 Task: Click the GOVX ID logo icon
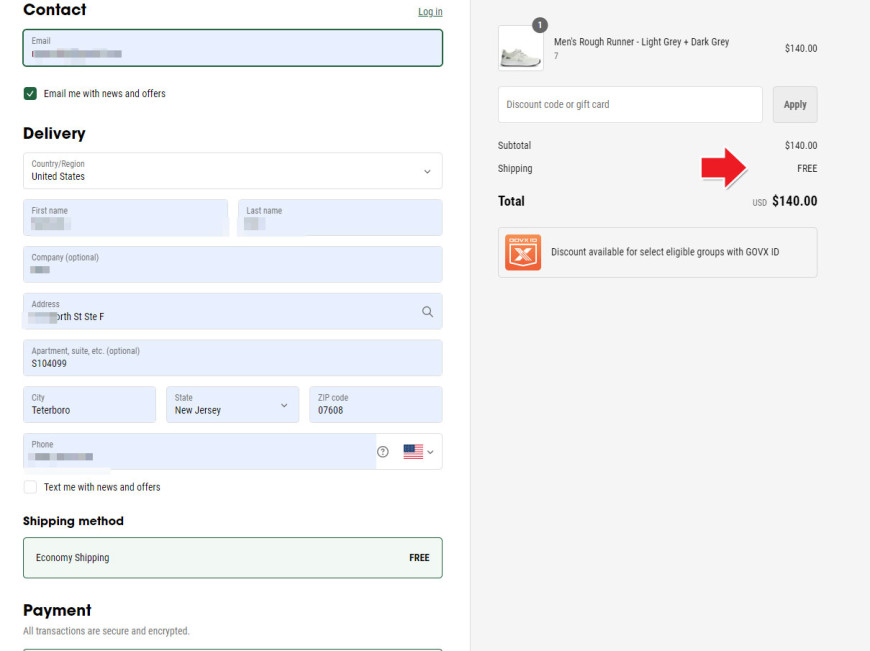(523, 252)
